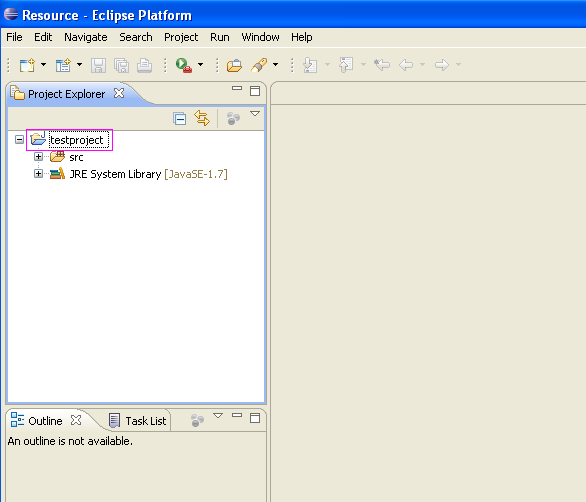The height and width of the screenshot is (502, 586).
Task: Select the Outline tab
Action: pyautogui.click(x=46, y=421)
